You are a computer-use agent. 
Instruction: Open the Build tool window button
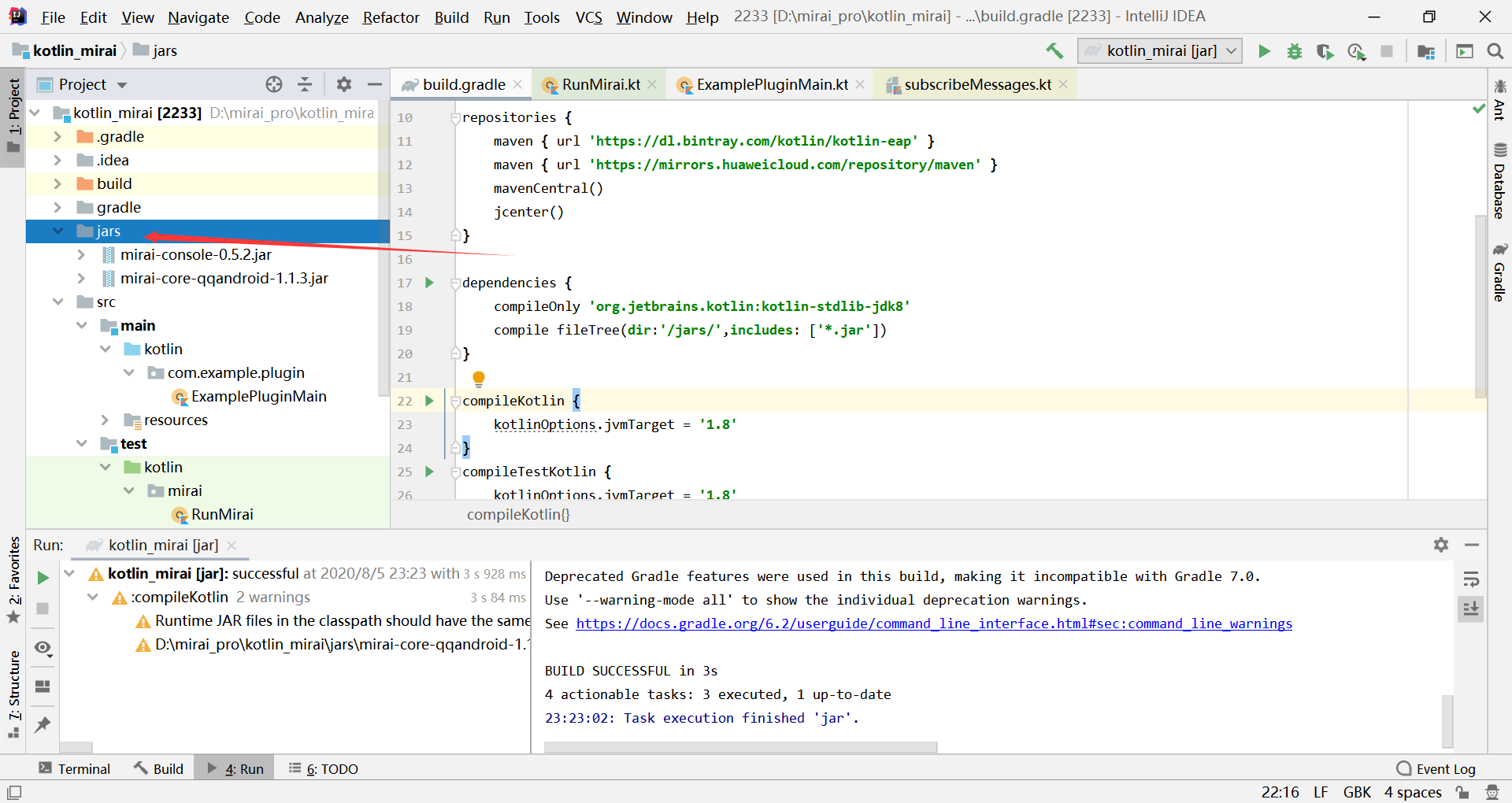(x=158, y=769)
